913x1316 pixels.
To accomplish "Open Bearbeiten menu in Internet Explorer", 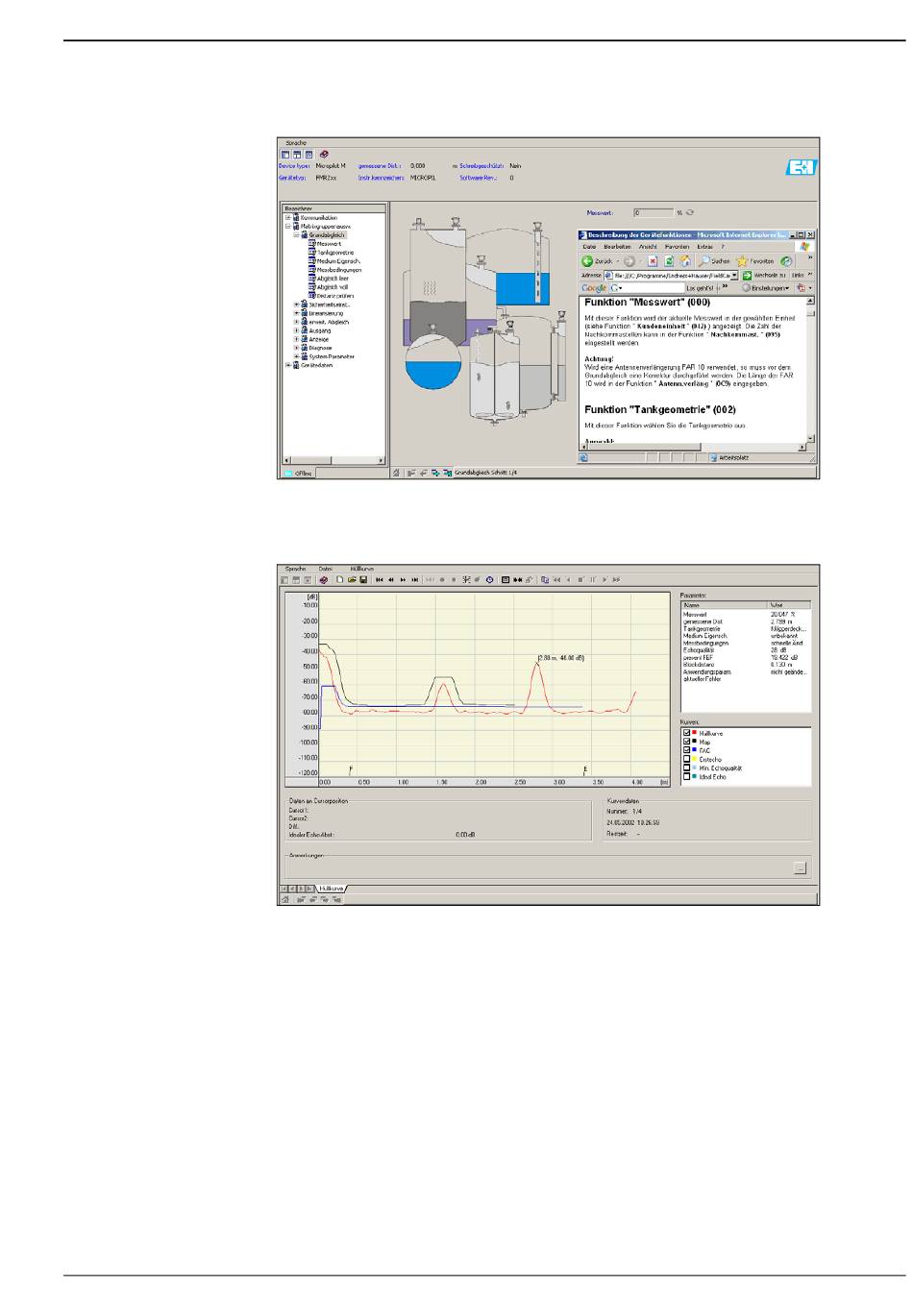I will point(617,247).
